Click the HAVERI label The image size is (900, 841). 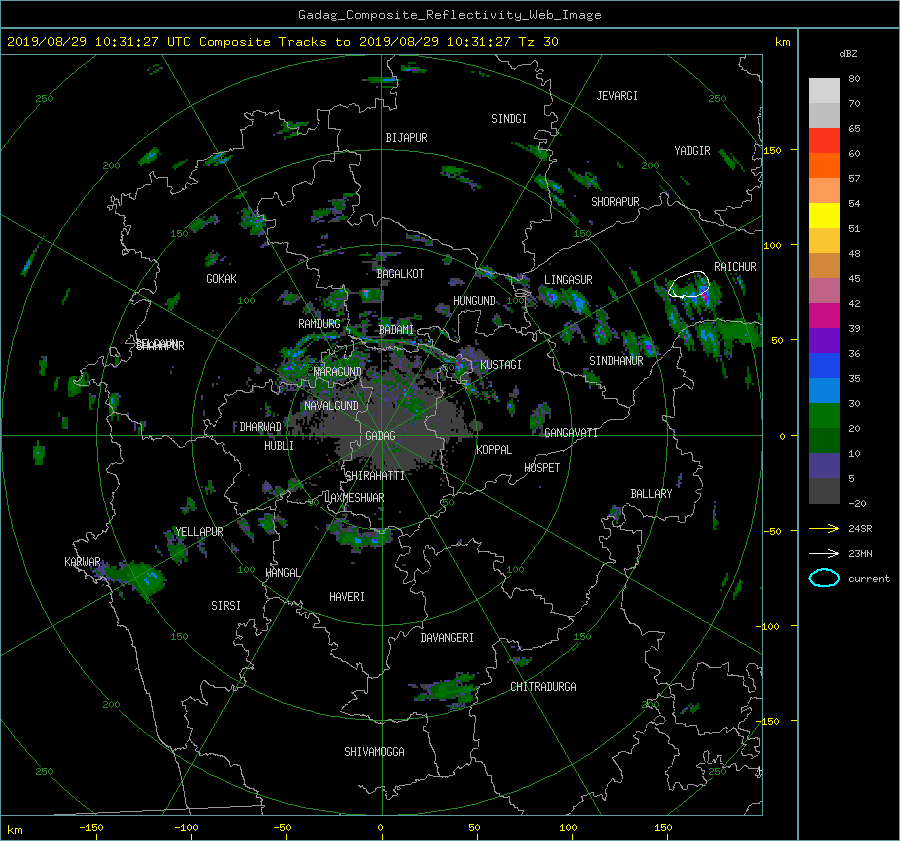pyautogui.click(x=347, y=597)
